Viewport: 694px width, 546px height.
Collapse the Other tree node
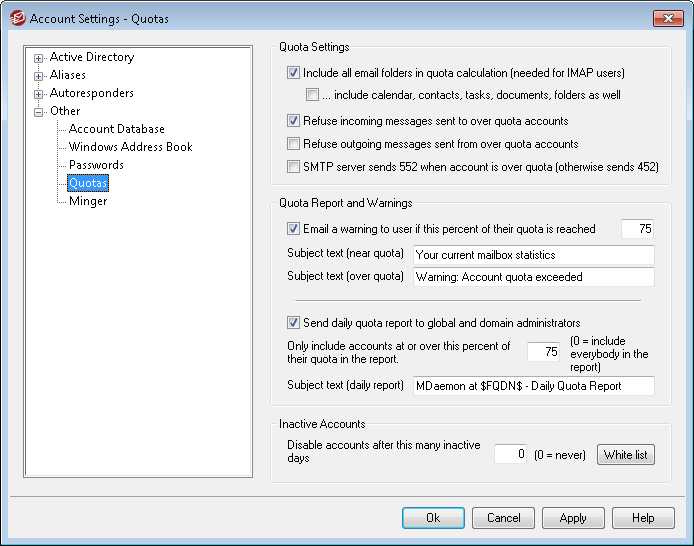click(39, 112)
